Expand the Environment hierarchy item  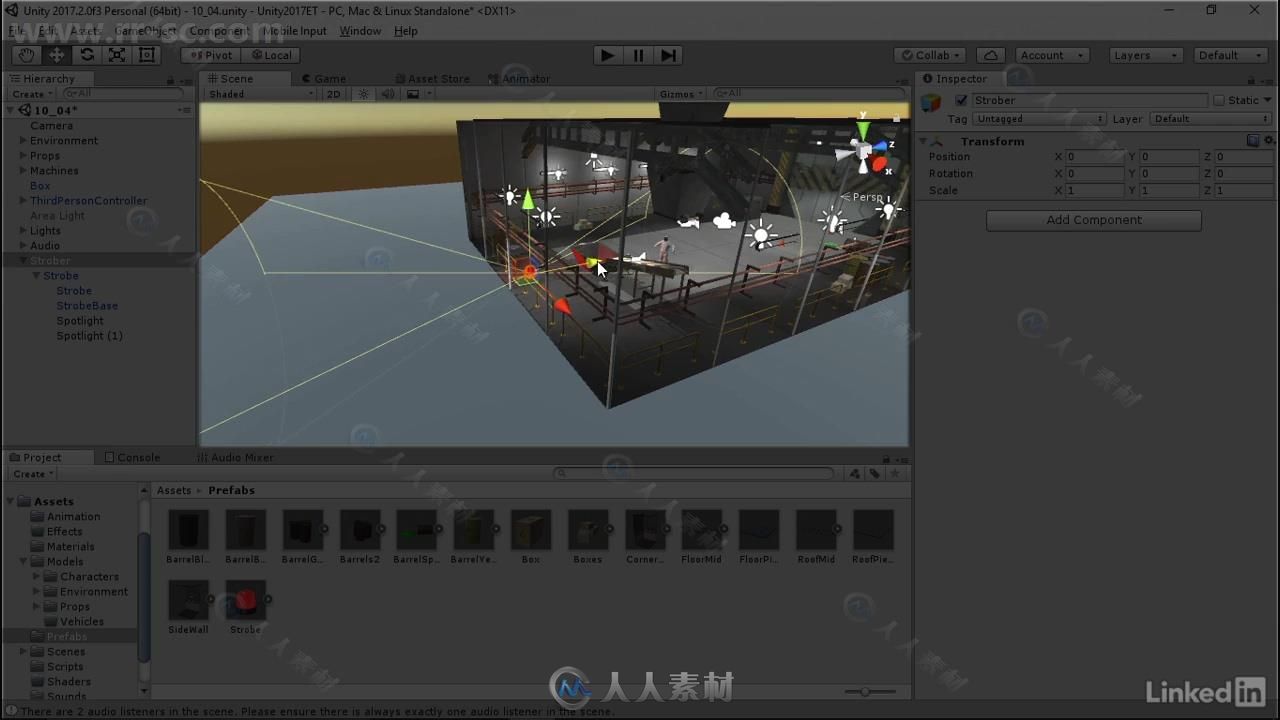point(23,141)
